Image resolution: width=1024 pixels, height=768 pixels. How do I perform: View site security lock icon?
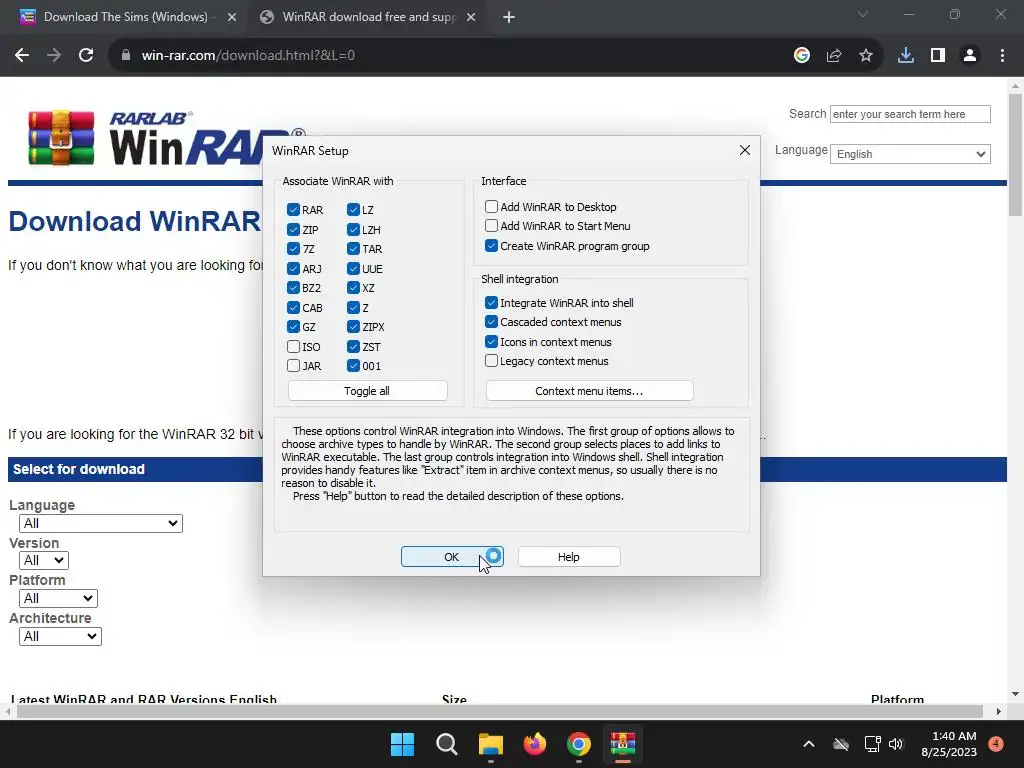126,56
